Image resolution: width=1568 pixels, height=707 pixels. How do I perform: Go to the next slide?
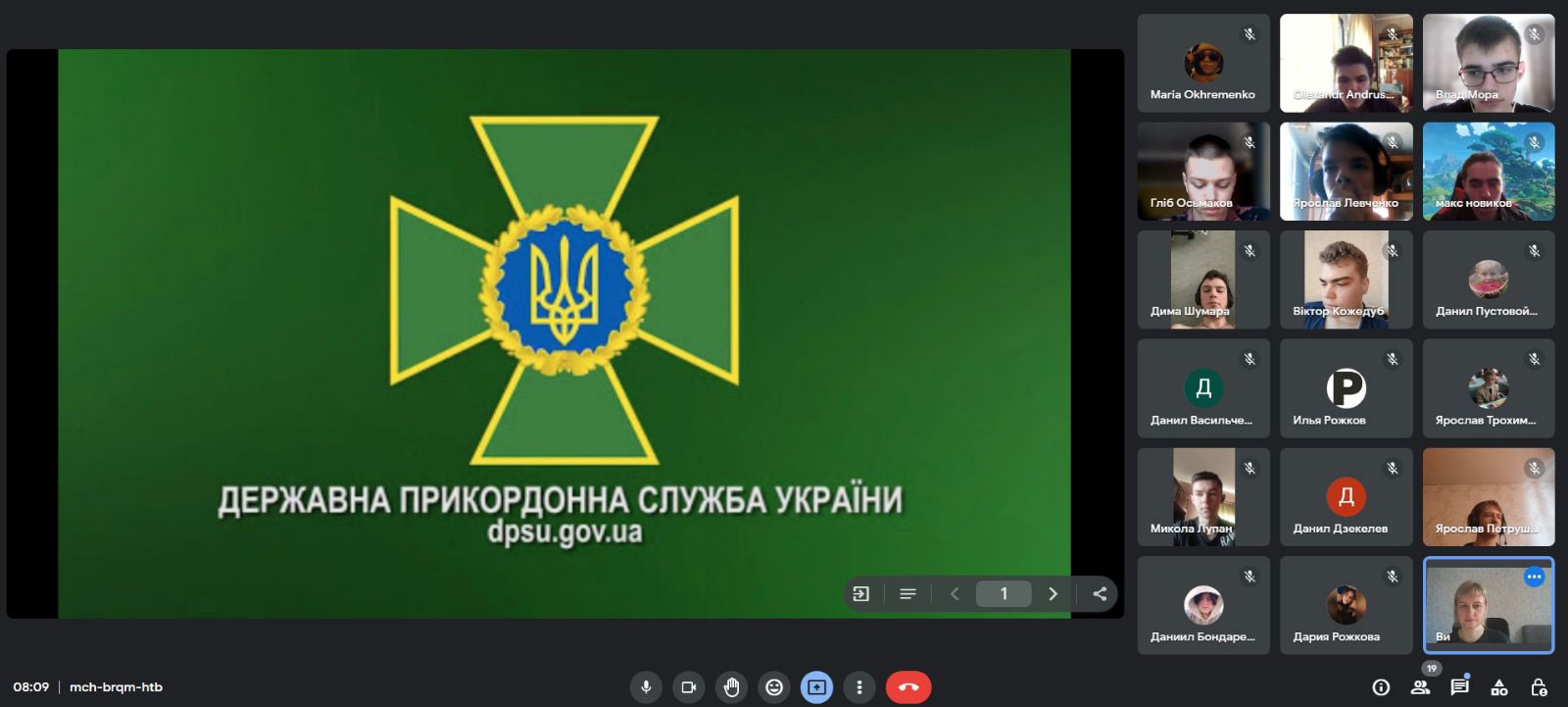pyautogui.click(x=1053, y=593)
